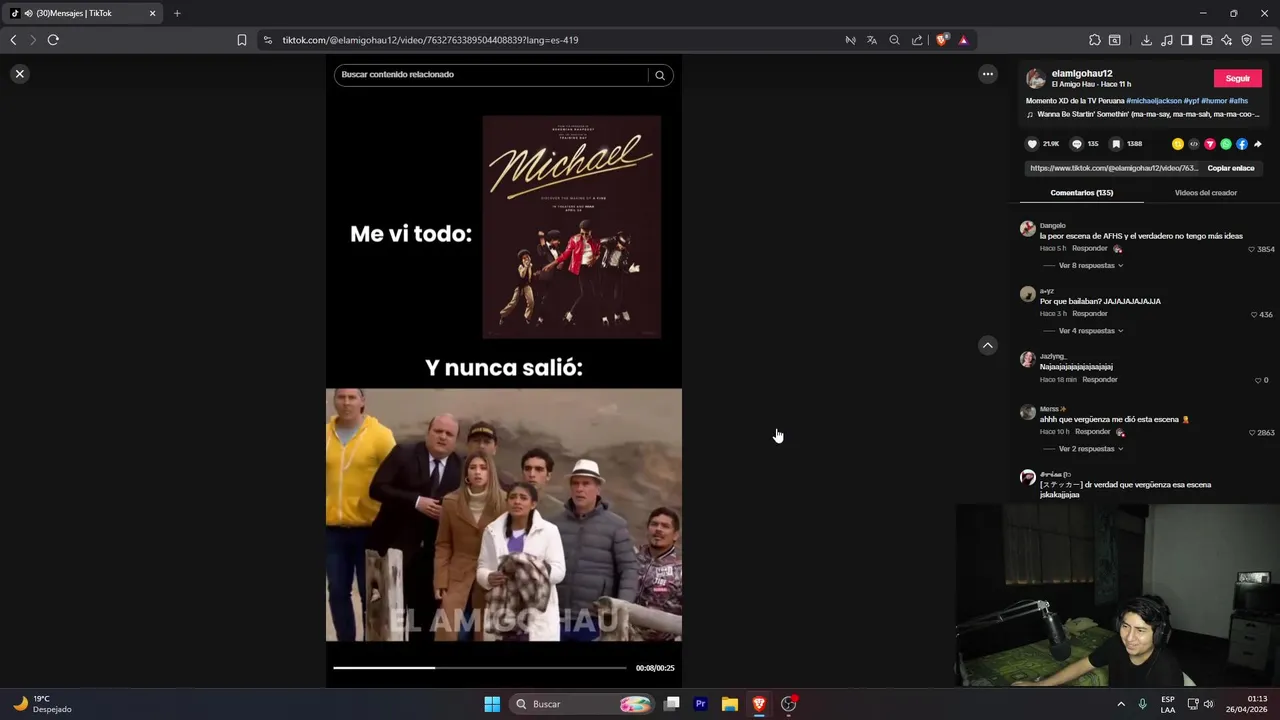Like the comment with 436 likes
1280x720 pixels.
pos(1254,314)
